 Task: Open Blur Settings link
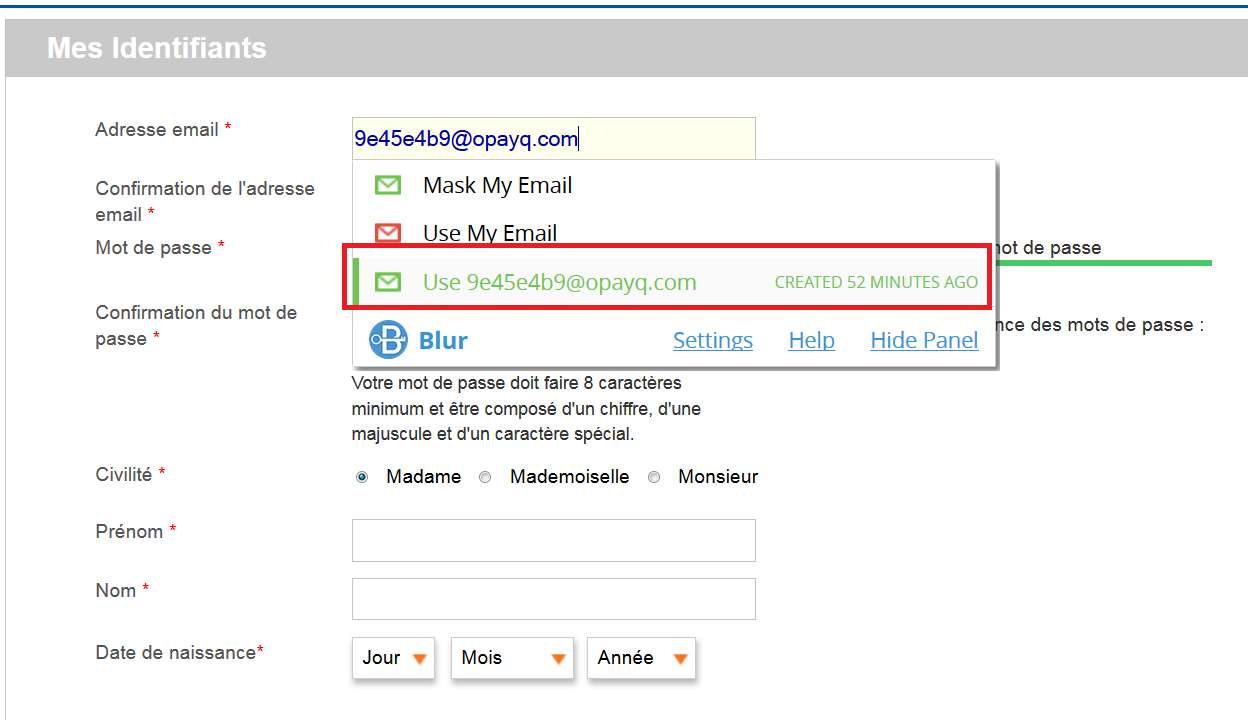[x=713, y=340]
